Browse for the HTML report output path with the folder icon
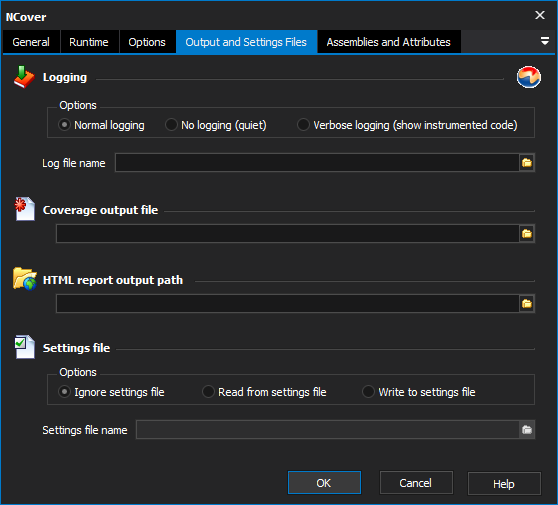The height and width of the screenshot is (505, 558). (x=527, y=304)
